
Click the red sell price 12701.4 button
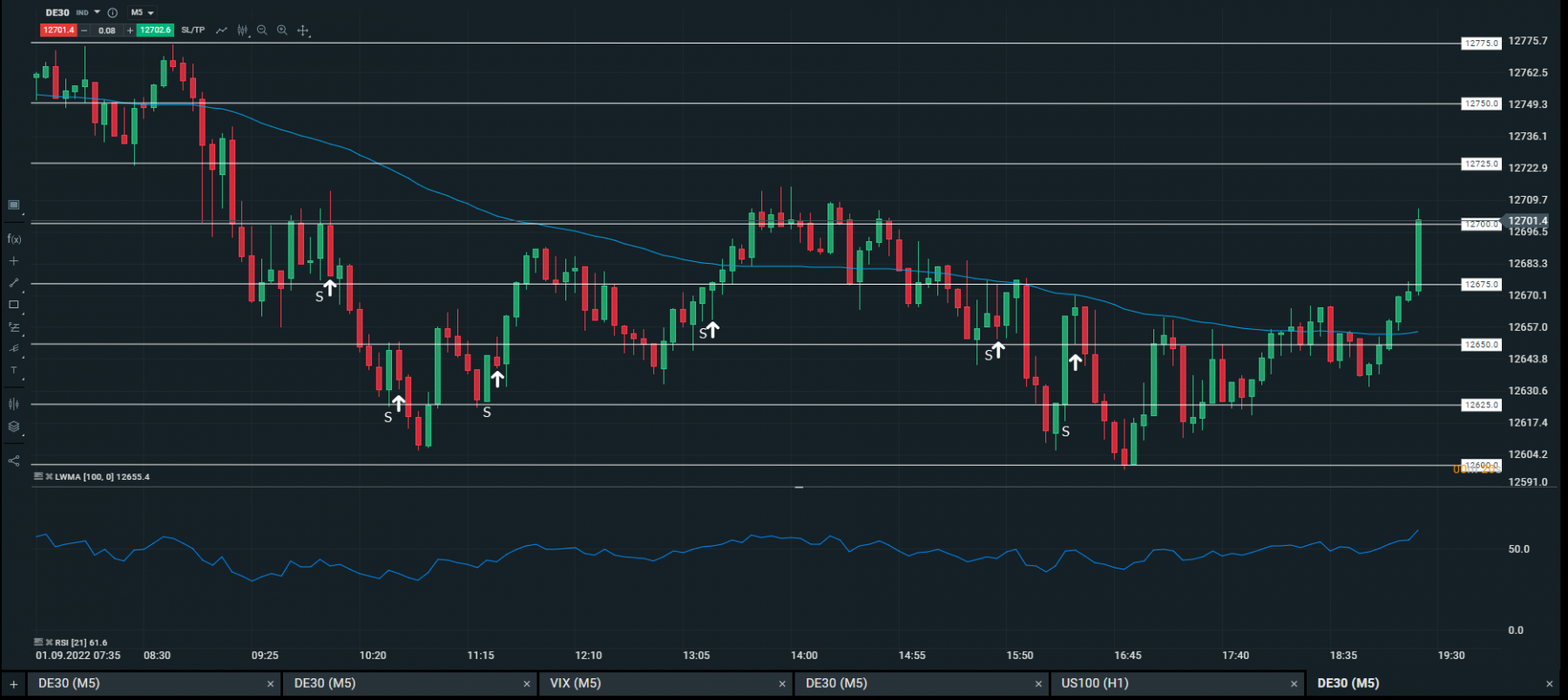tap(58, 30)
